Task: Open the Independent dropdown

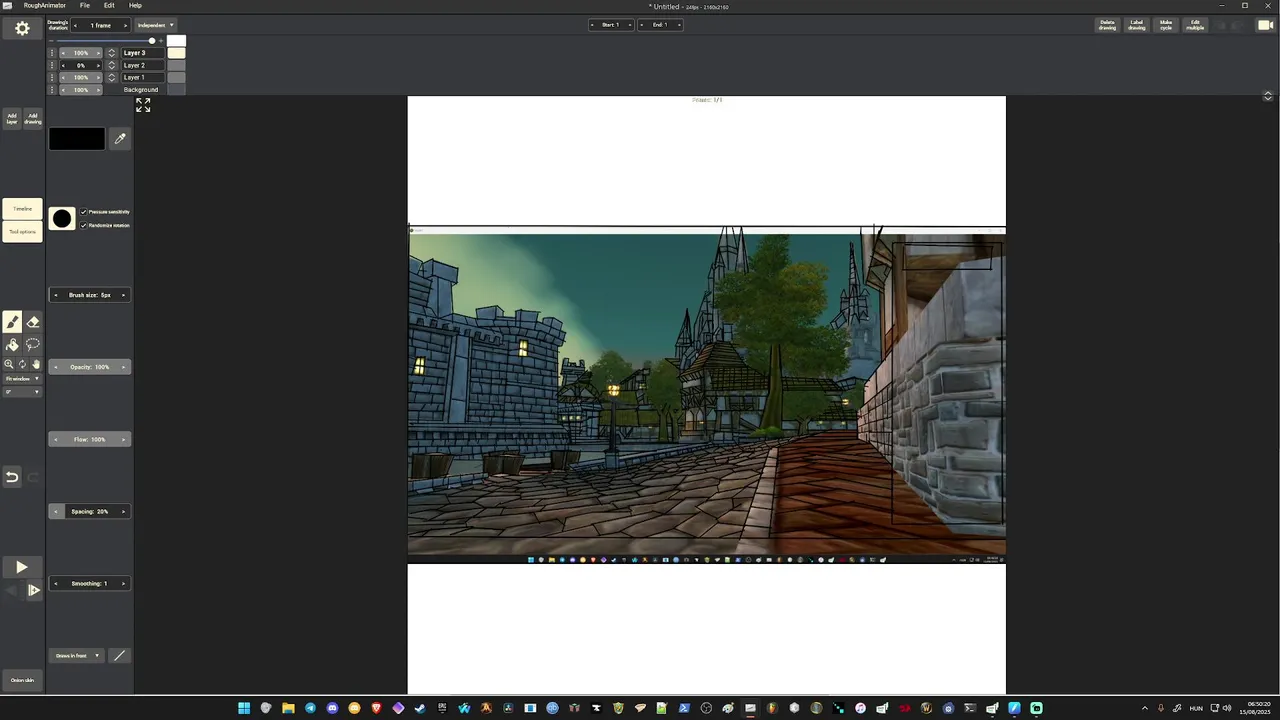Action: point(155,25)
